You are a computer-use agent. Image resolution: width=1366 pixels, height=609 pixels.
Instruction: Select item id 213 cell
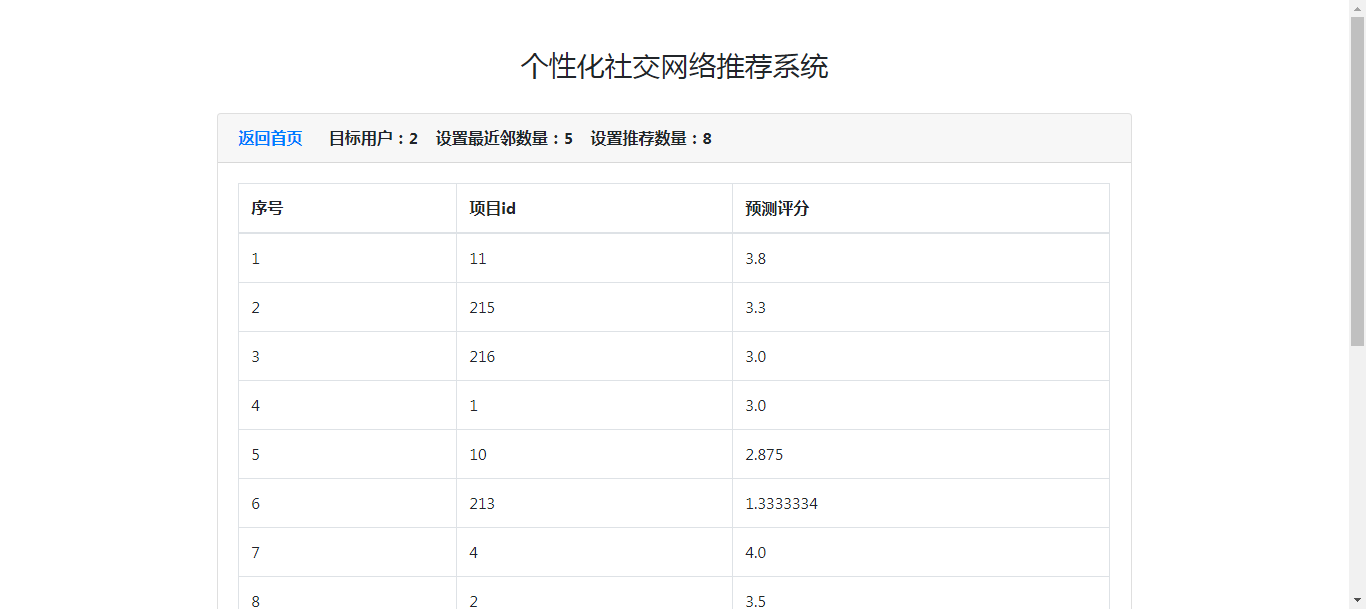(x=594, y=503)
